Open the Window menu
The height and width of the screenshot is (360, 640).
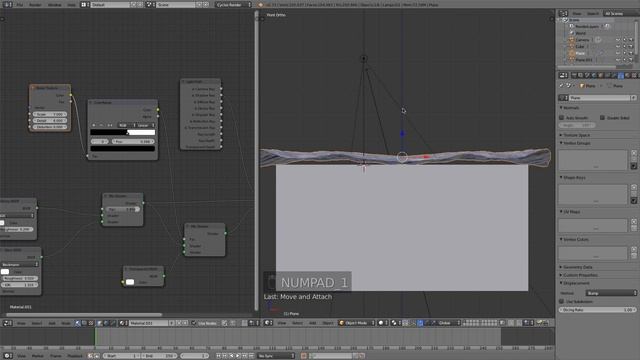pos(55,4)
